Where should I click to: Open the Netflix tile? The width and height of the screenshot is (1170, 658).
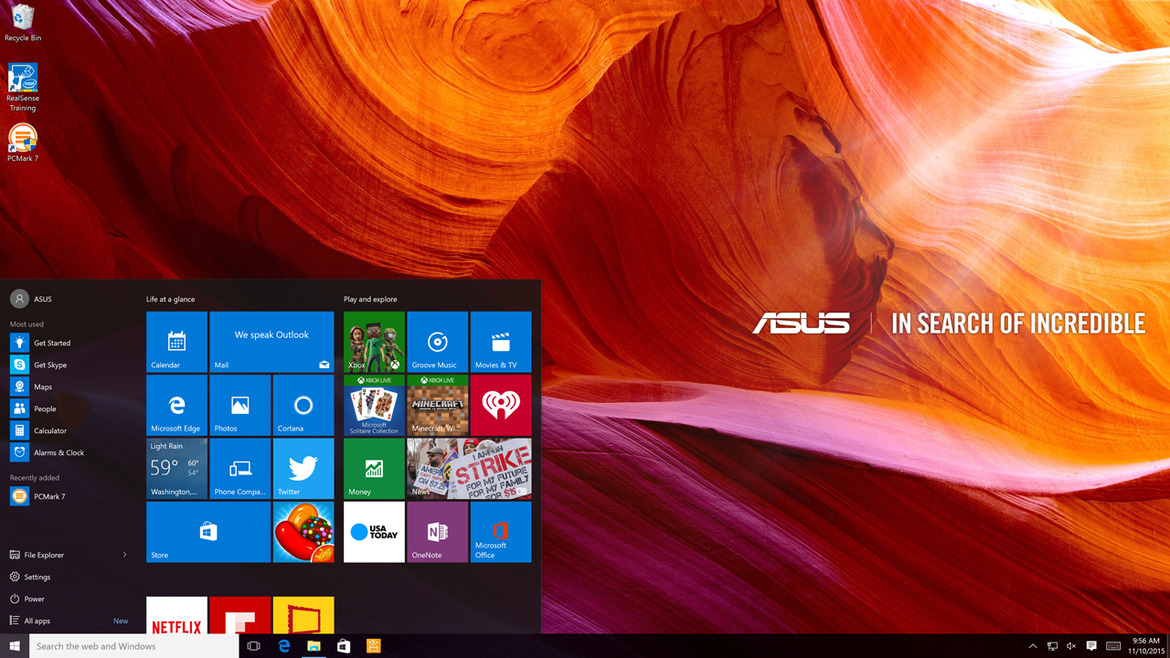[177, 615]
